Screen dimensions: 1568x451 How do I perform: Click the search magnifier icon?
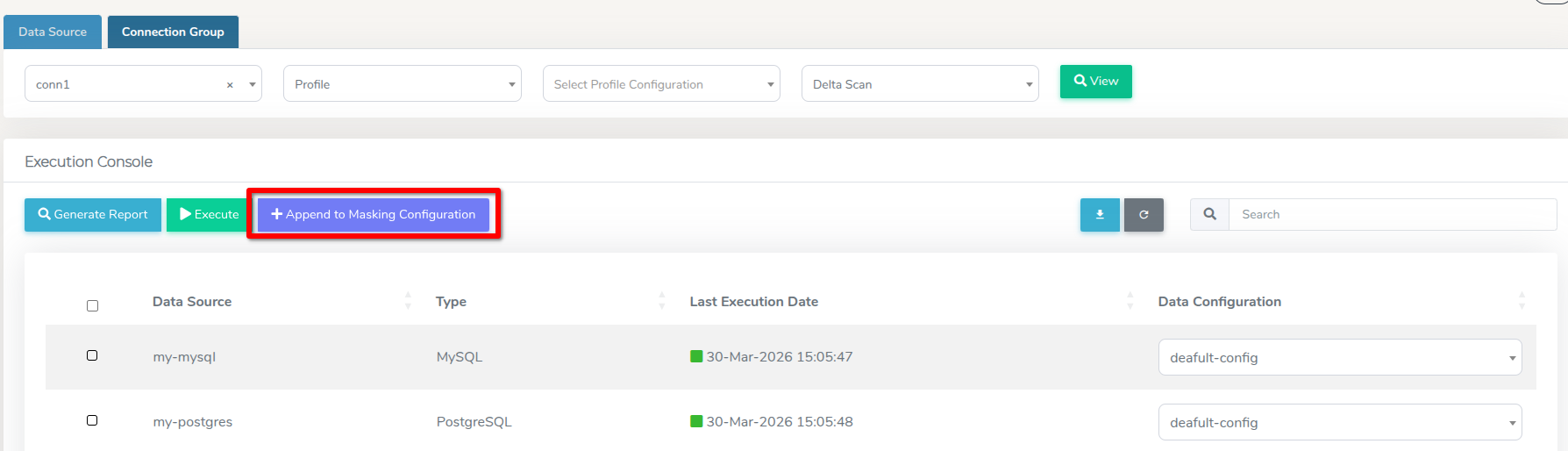coord(1209,214)
